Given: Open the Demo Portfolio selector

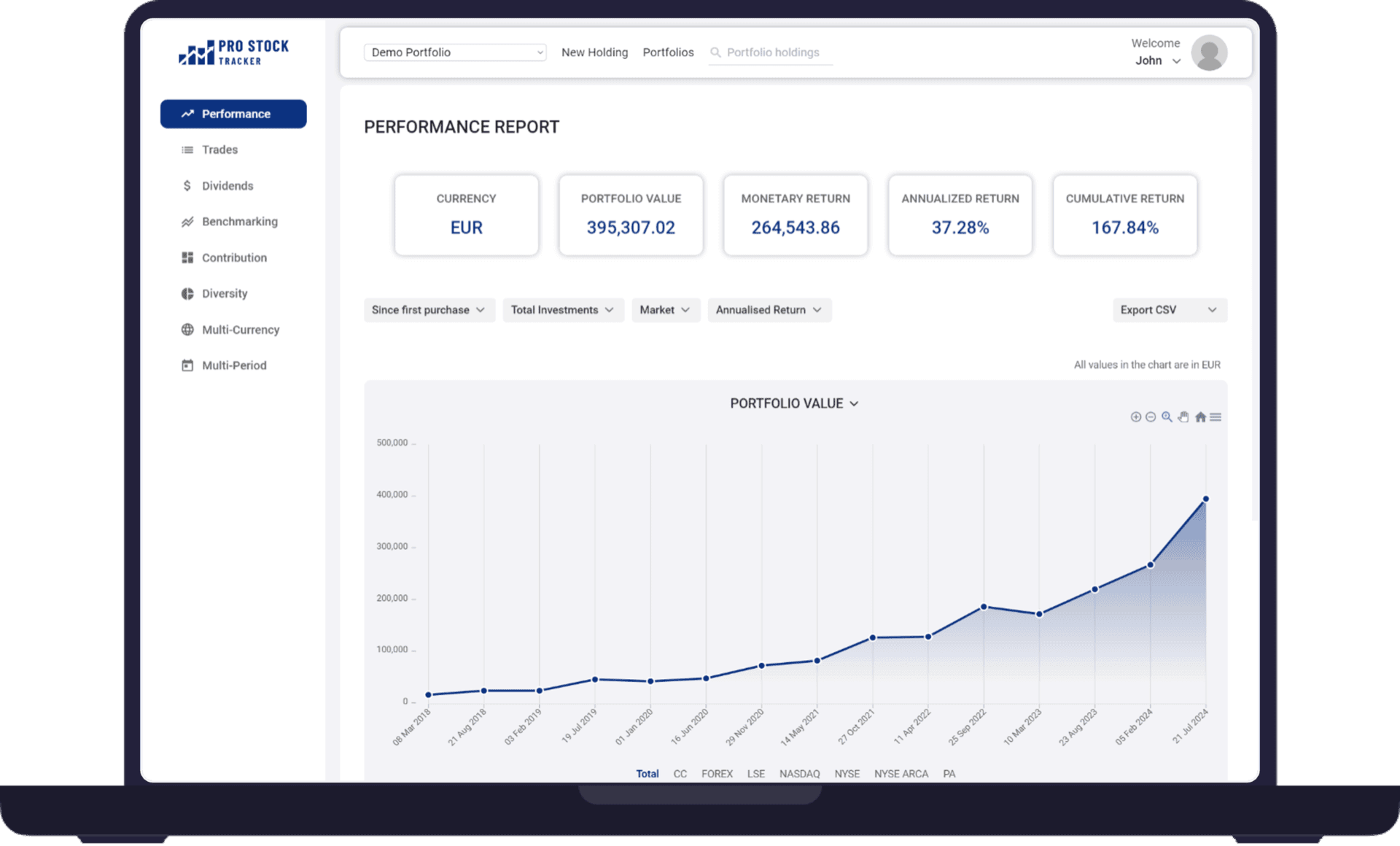Looking at the screenshot, I should pos(455,53).
